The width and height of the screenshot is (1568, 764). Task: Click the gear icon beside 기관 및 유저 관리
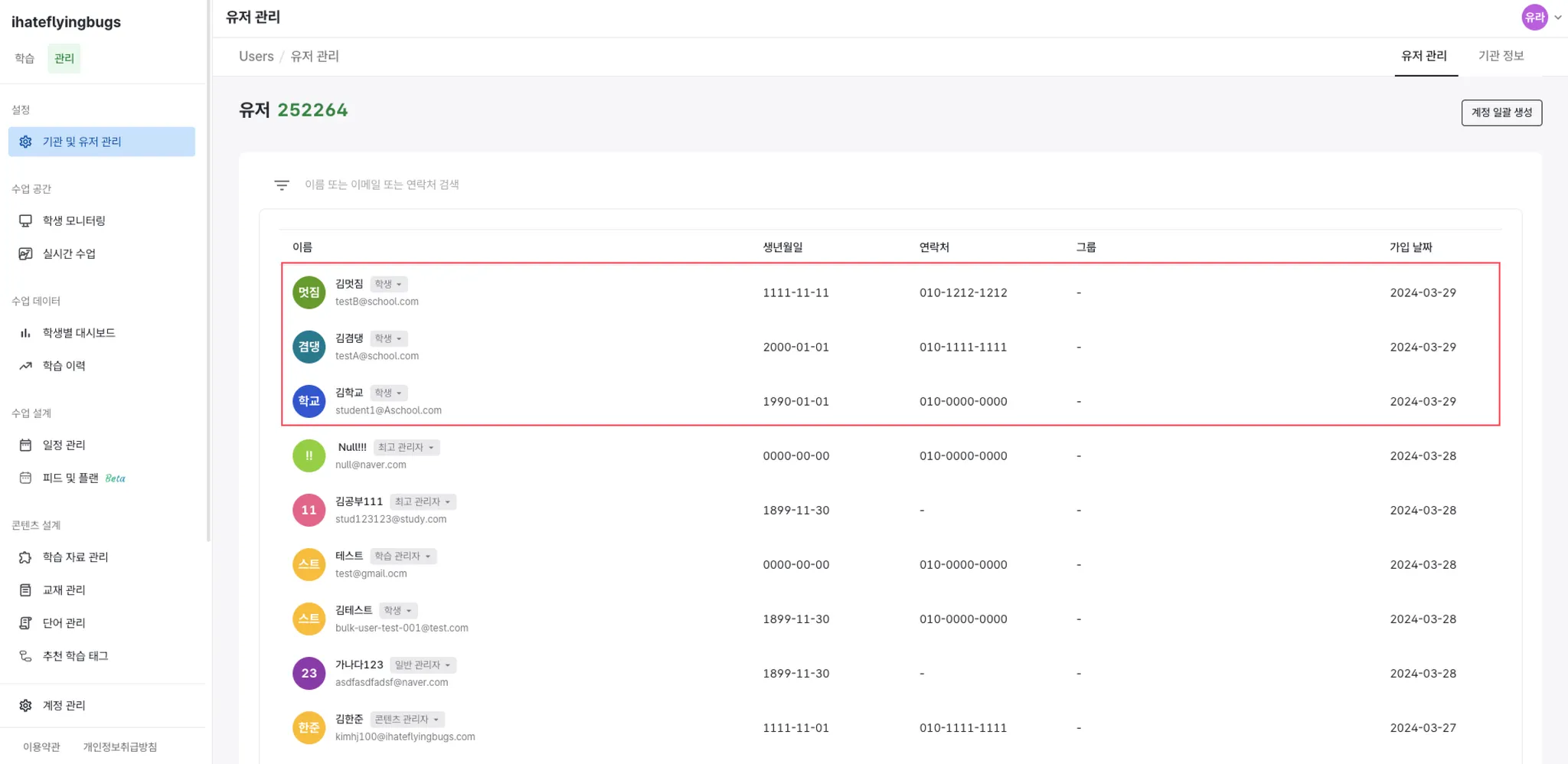(25, 142)
